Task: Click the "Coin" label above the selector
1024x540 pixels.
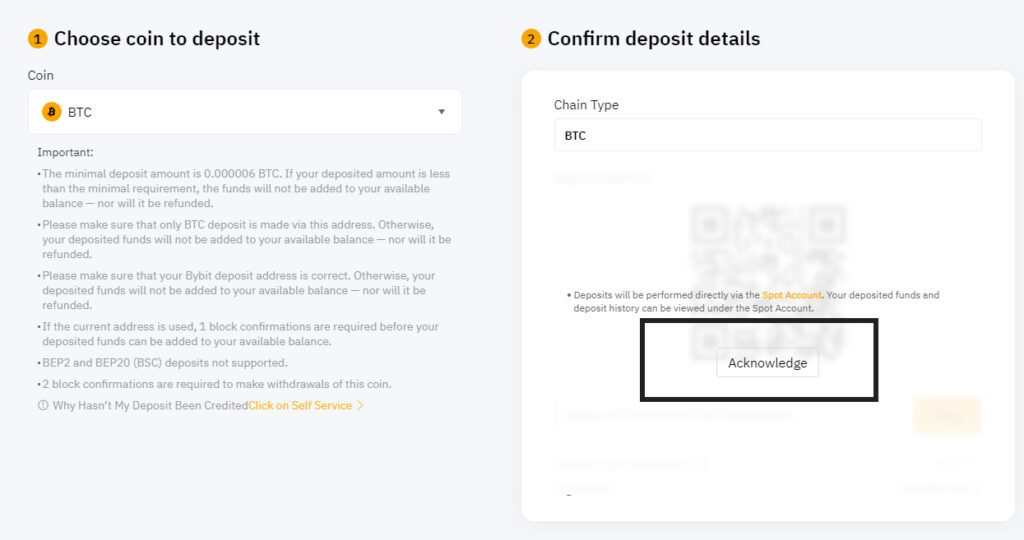Action: point(41,75)
